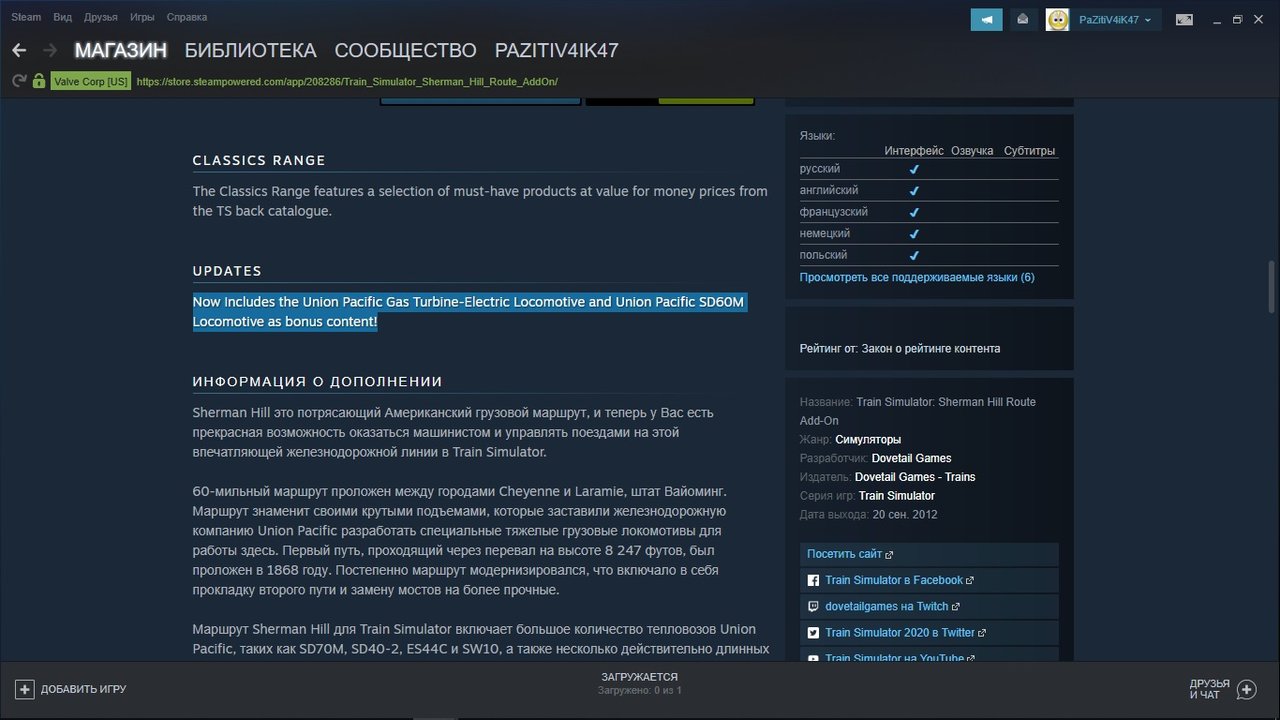The image size is (1280, 720).
Task: Click the green lock security icon
Action: [39, 81]
